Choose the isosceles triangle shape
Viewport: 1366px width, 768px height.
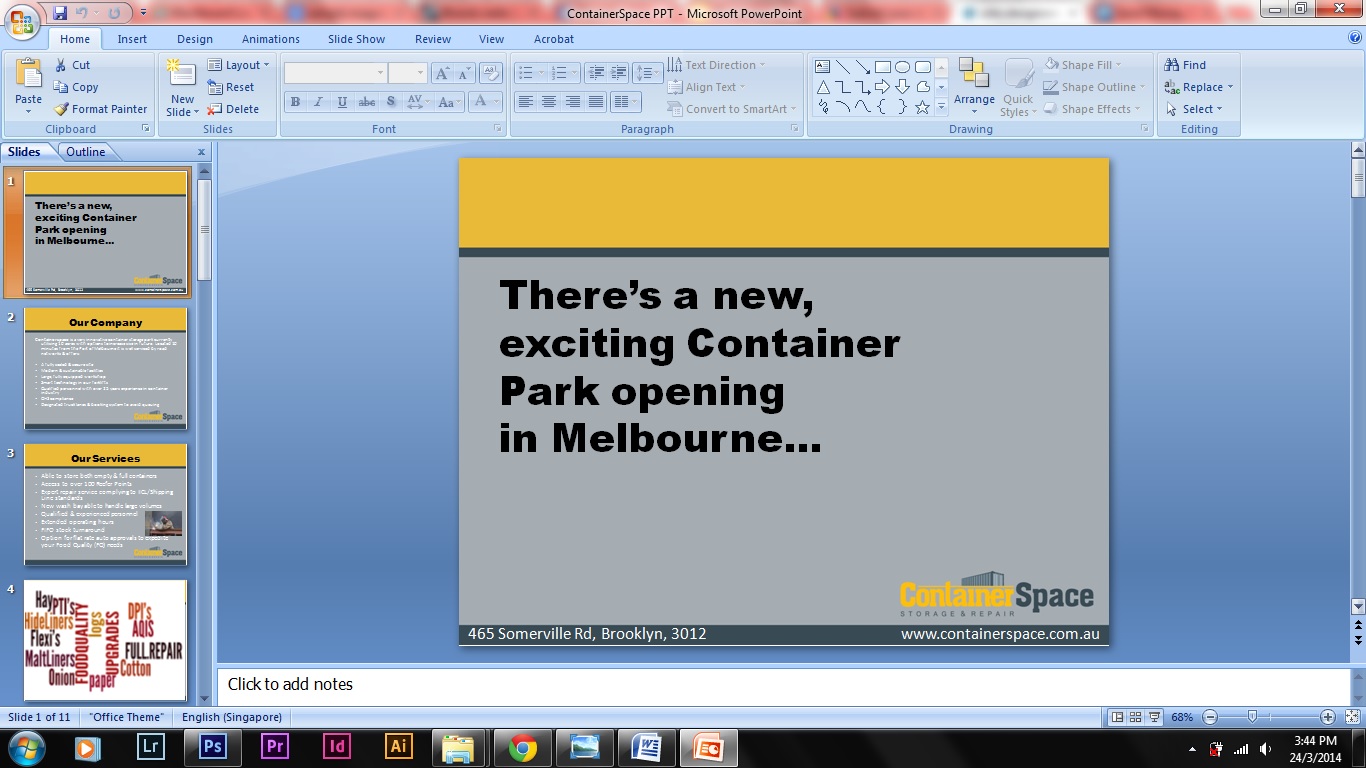pyautogui.click(x=823, y=87)
